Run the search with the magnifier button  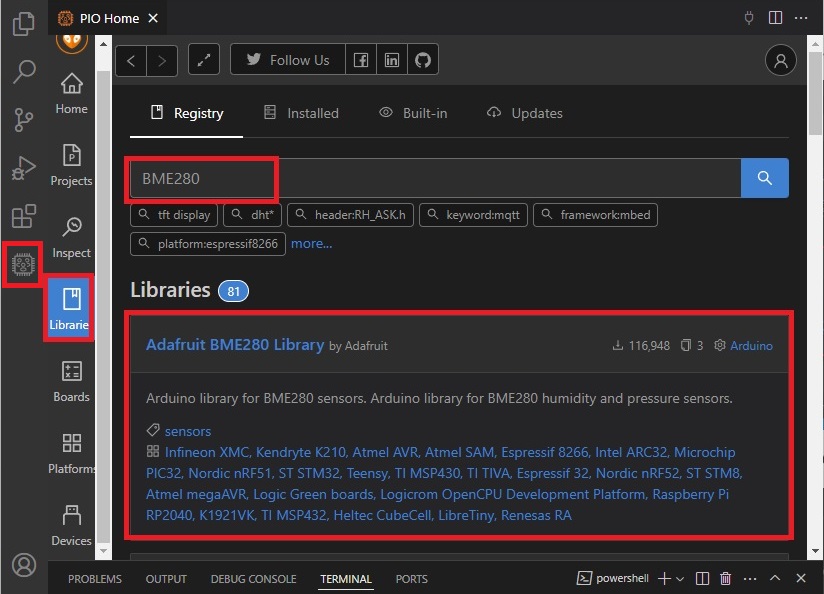click(764, 177)
